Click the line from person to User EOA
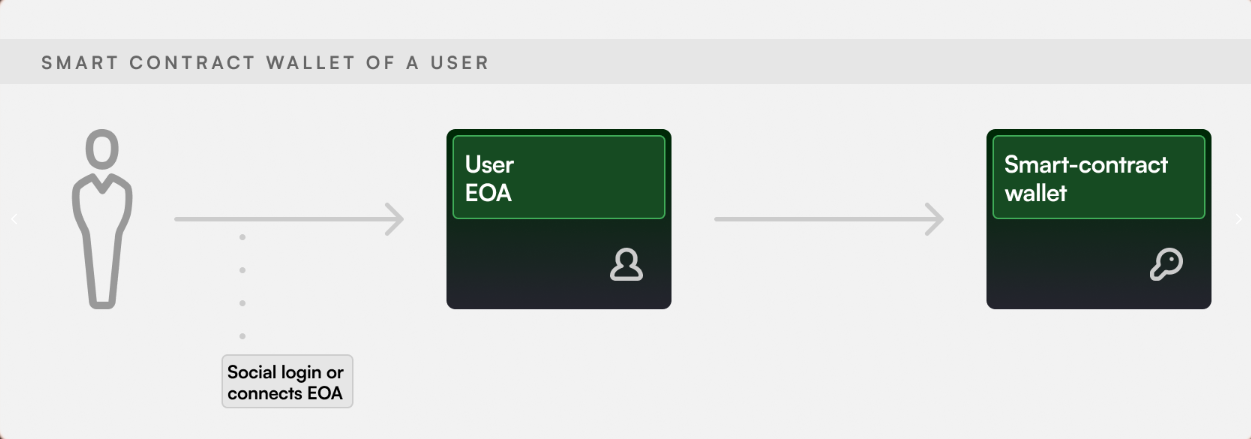This screenshot has width=1251, height=439. (x=280, y=219)
